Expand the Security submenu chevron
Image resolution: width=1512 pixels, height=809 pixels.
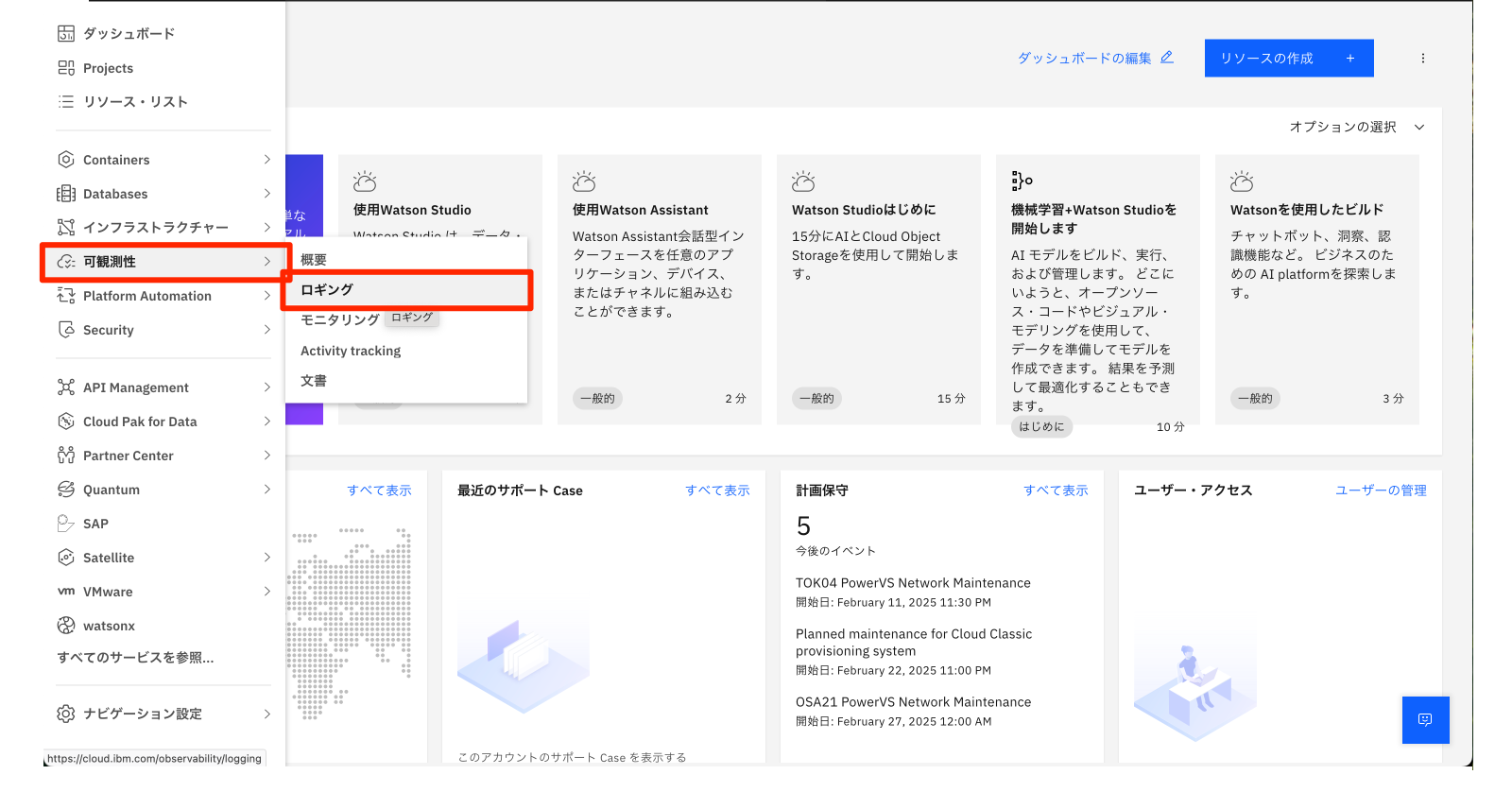tap(267, 330)
